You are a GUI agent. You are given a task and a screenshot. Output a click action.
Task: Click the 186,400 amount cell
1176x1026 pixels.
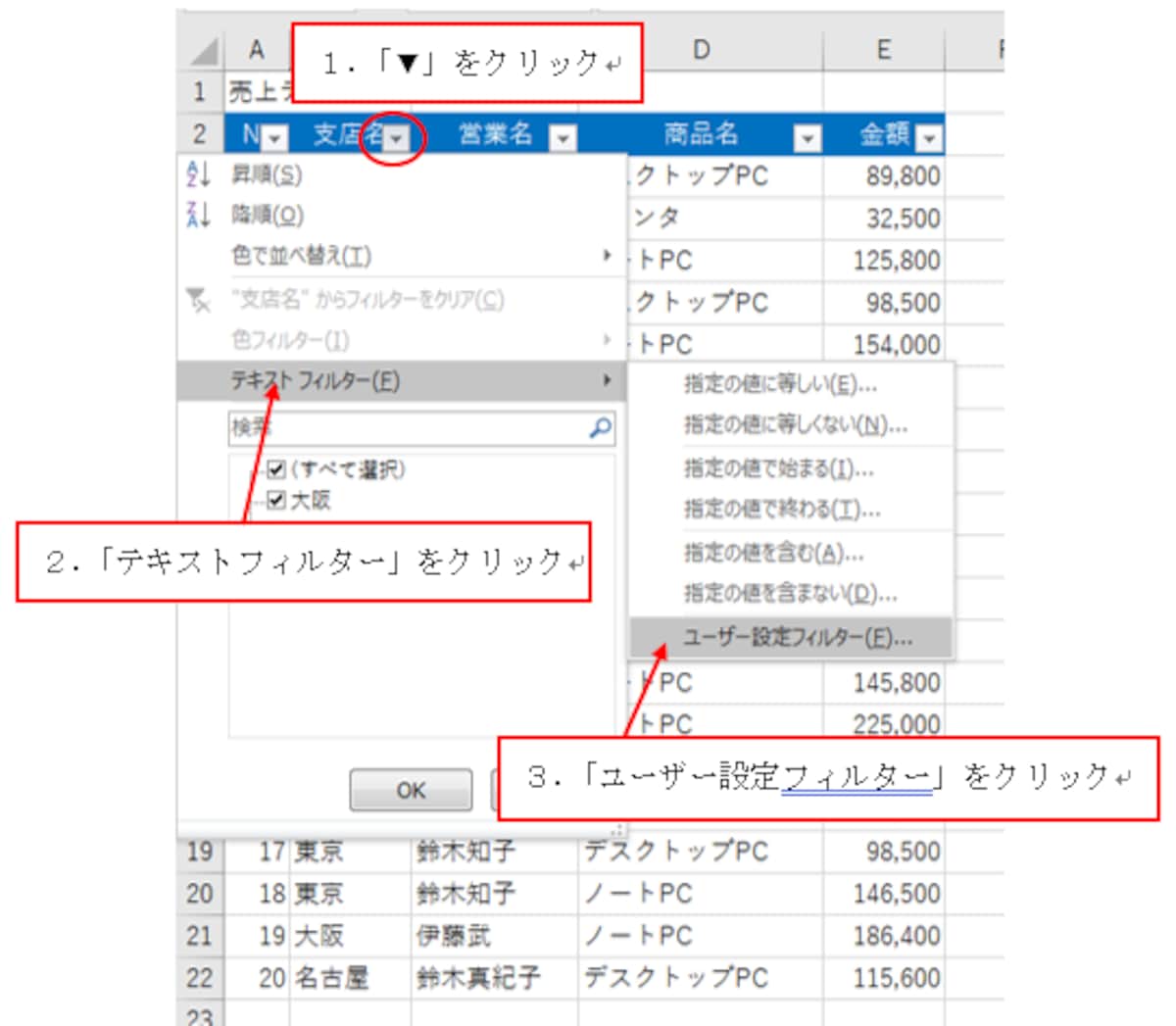884,935
